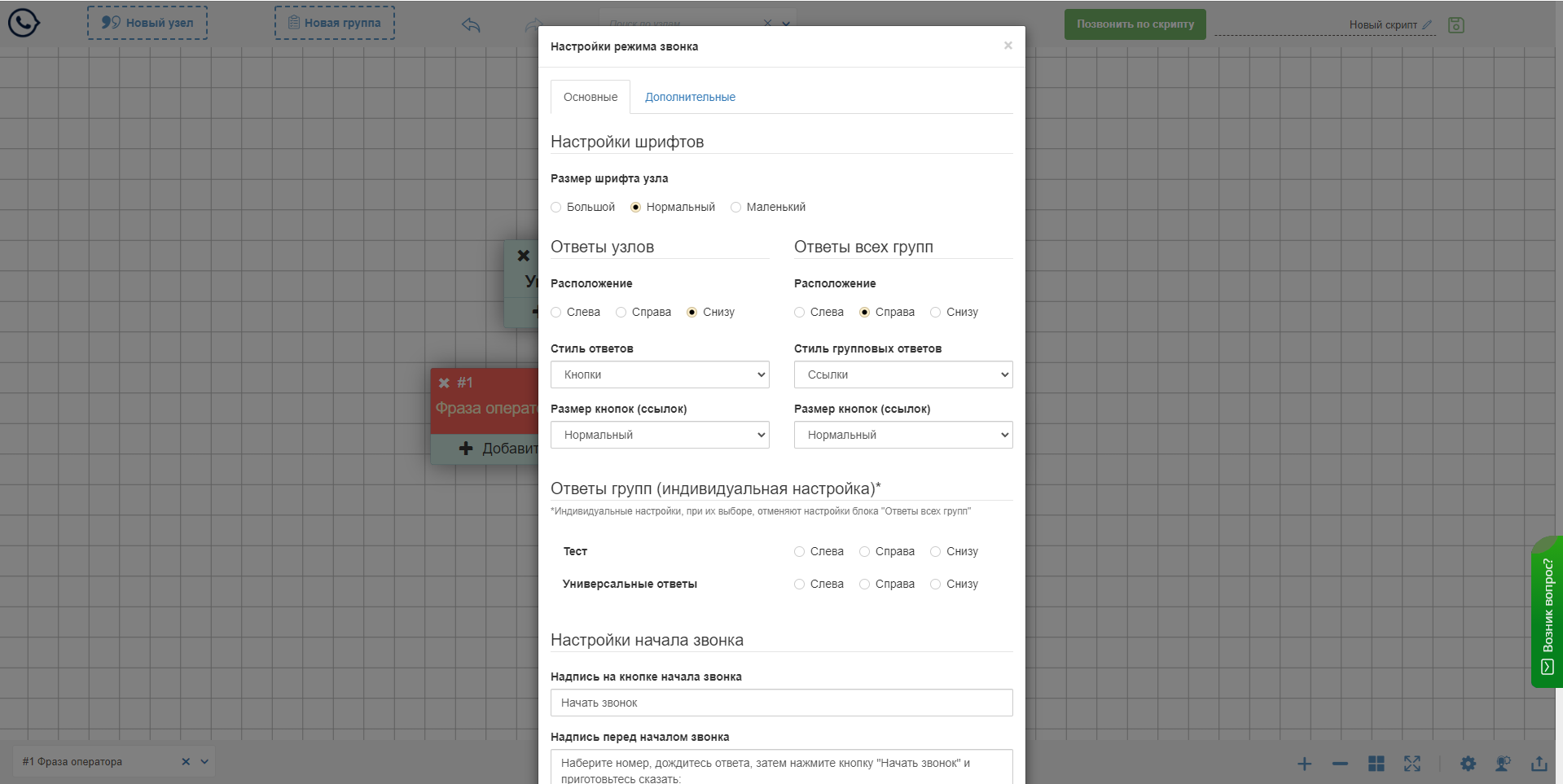This screenshot has height=784, width=1563.
Task: Click the Новая группа button
Action: [x=335, y=23]
